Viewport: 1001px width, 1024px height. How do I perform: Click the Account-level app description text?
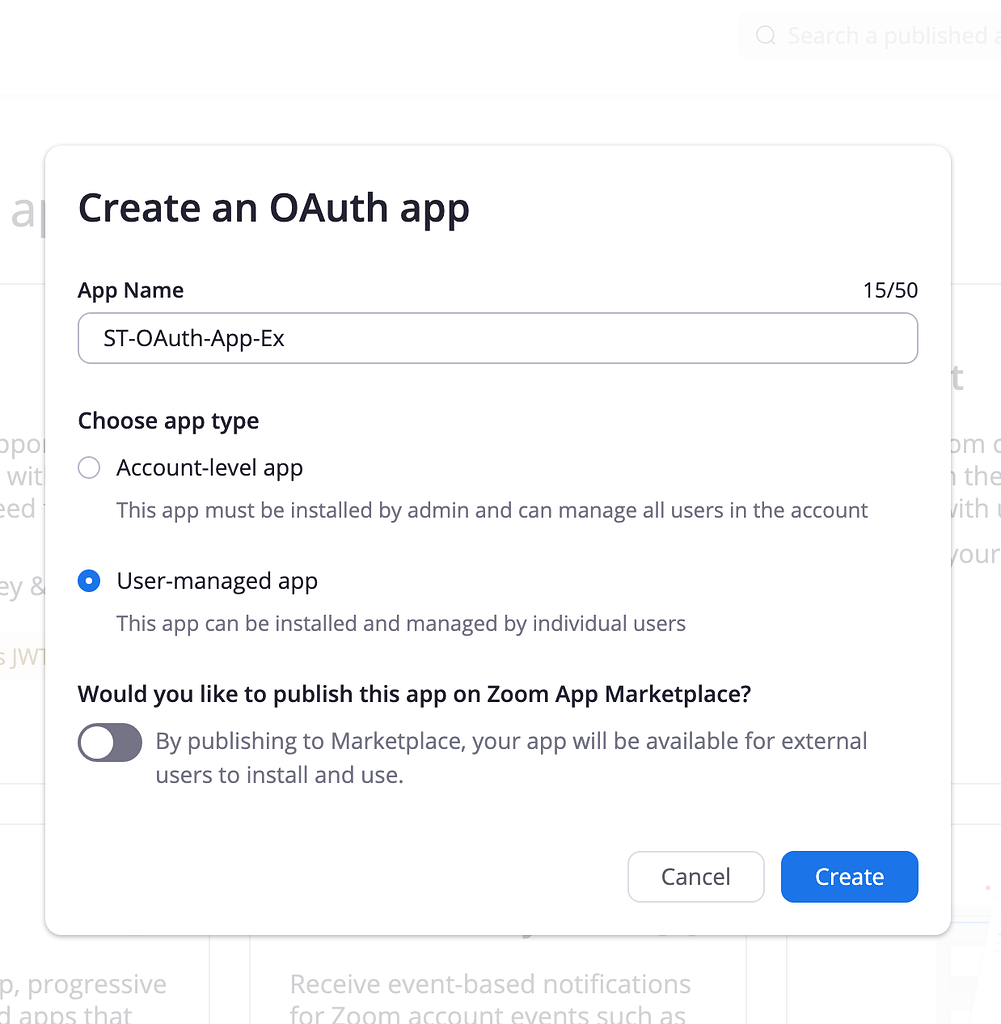pos(491,510)
